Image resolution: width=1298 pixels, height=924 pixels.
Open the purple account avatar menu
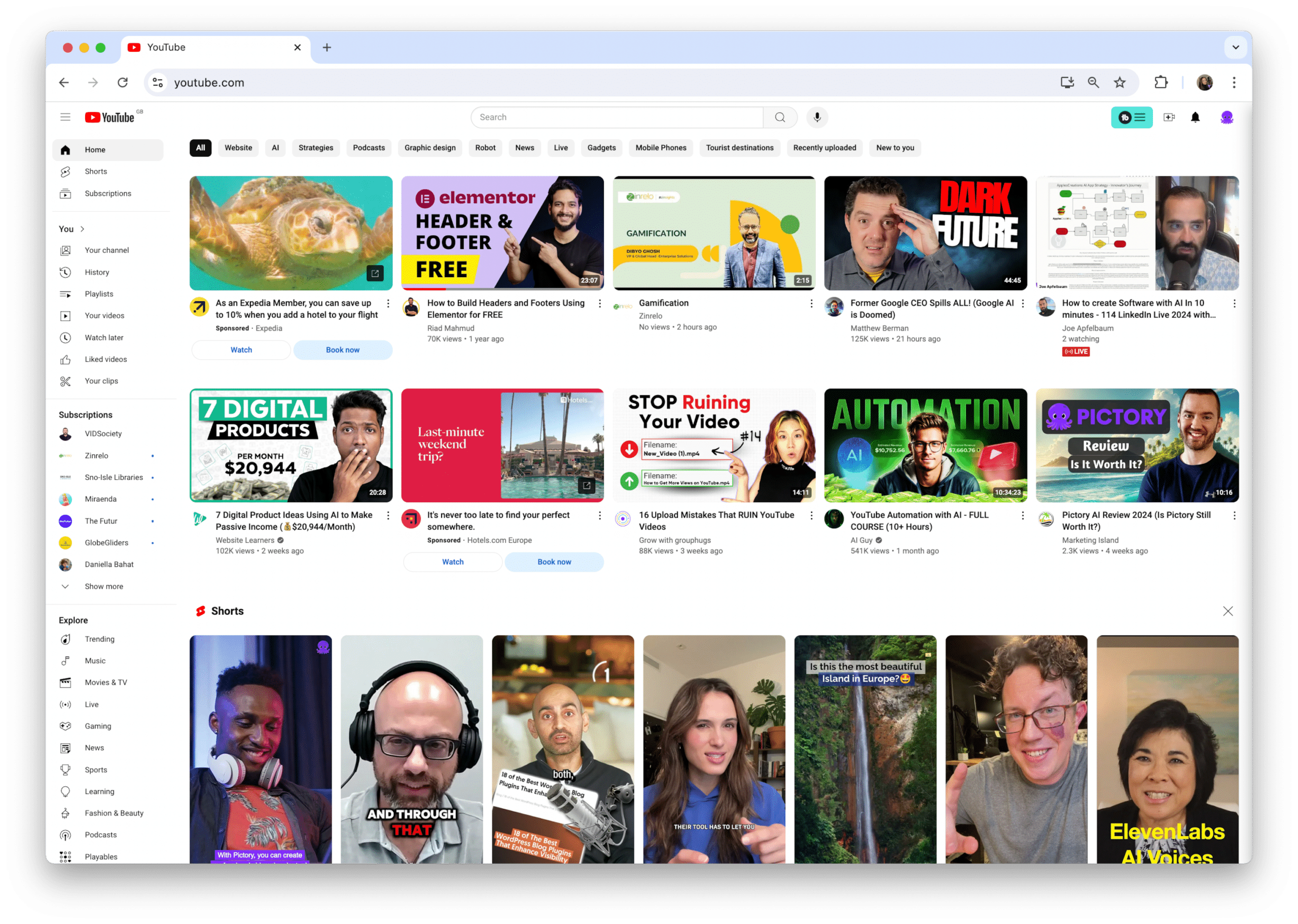1227,117
